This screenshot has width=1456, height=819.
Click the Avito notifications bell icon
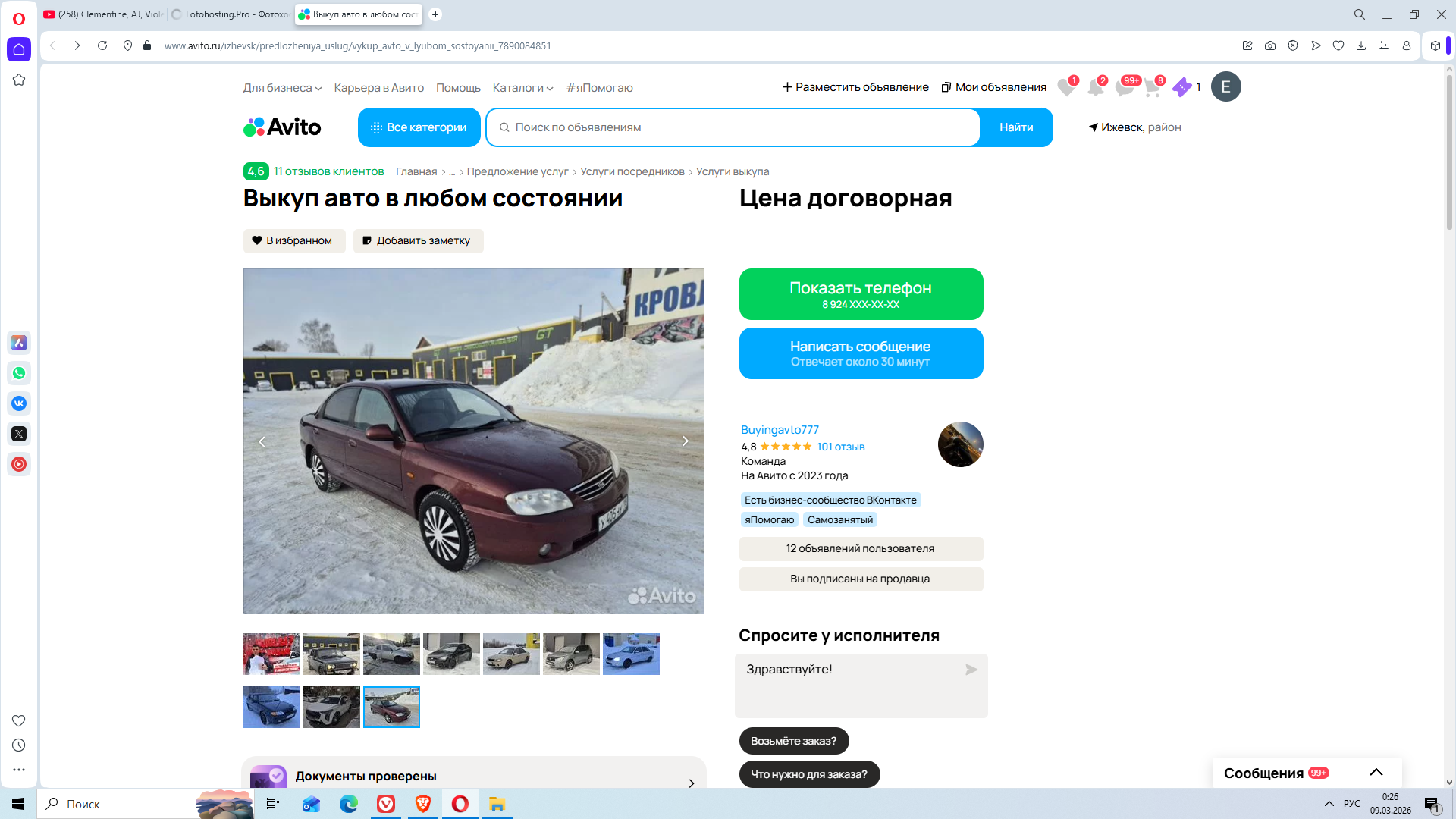1095,88
